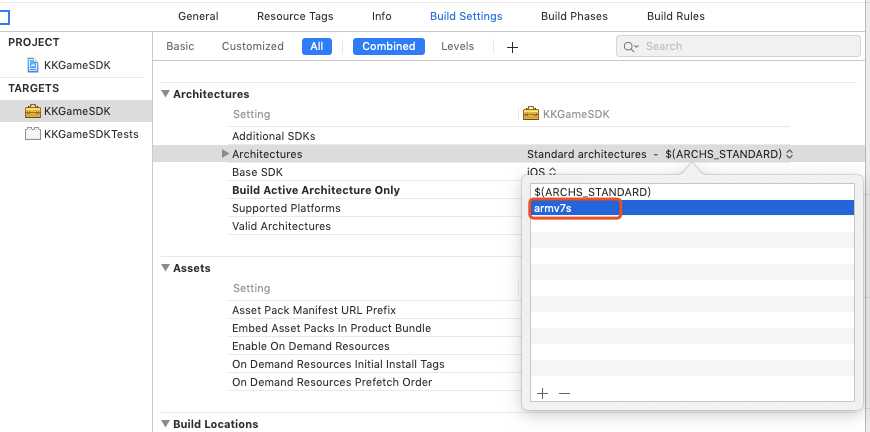This screenshot has width=870, height=432.
Task: Open the Base SDK iOS dropdown
Action: point(542,172)
